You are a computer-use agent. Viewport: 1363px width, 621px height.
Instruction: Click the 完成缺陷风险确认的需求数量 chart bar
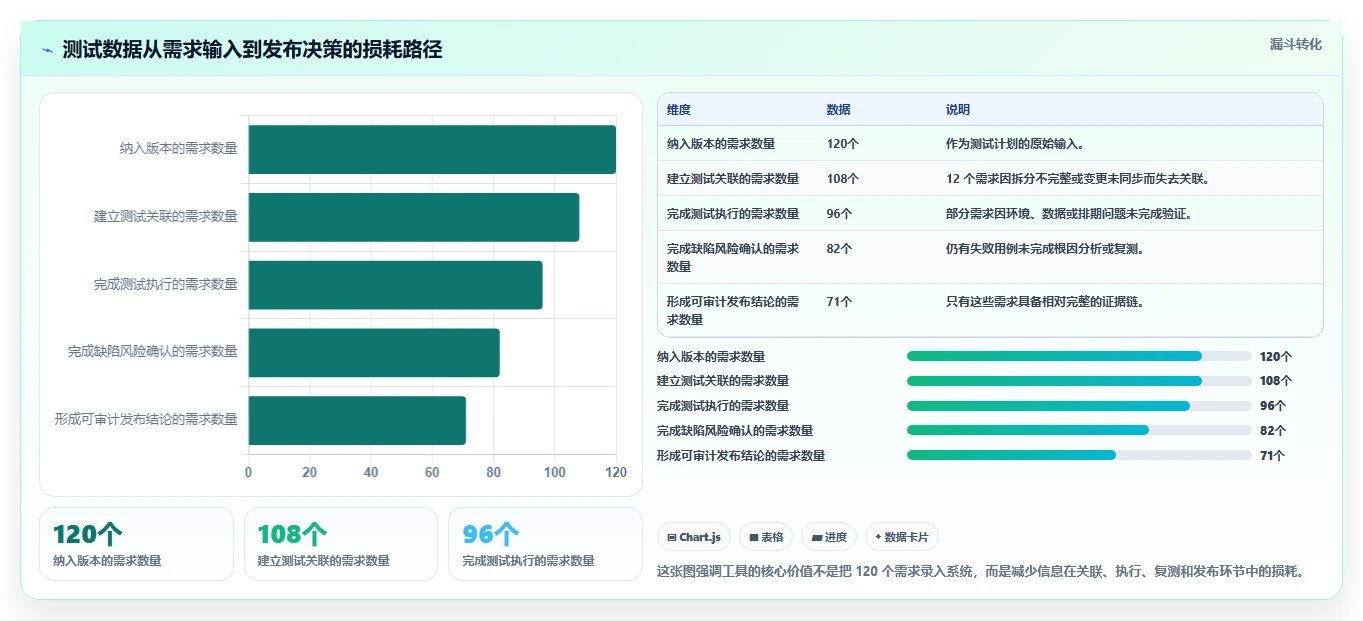point(374,353)
